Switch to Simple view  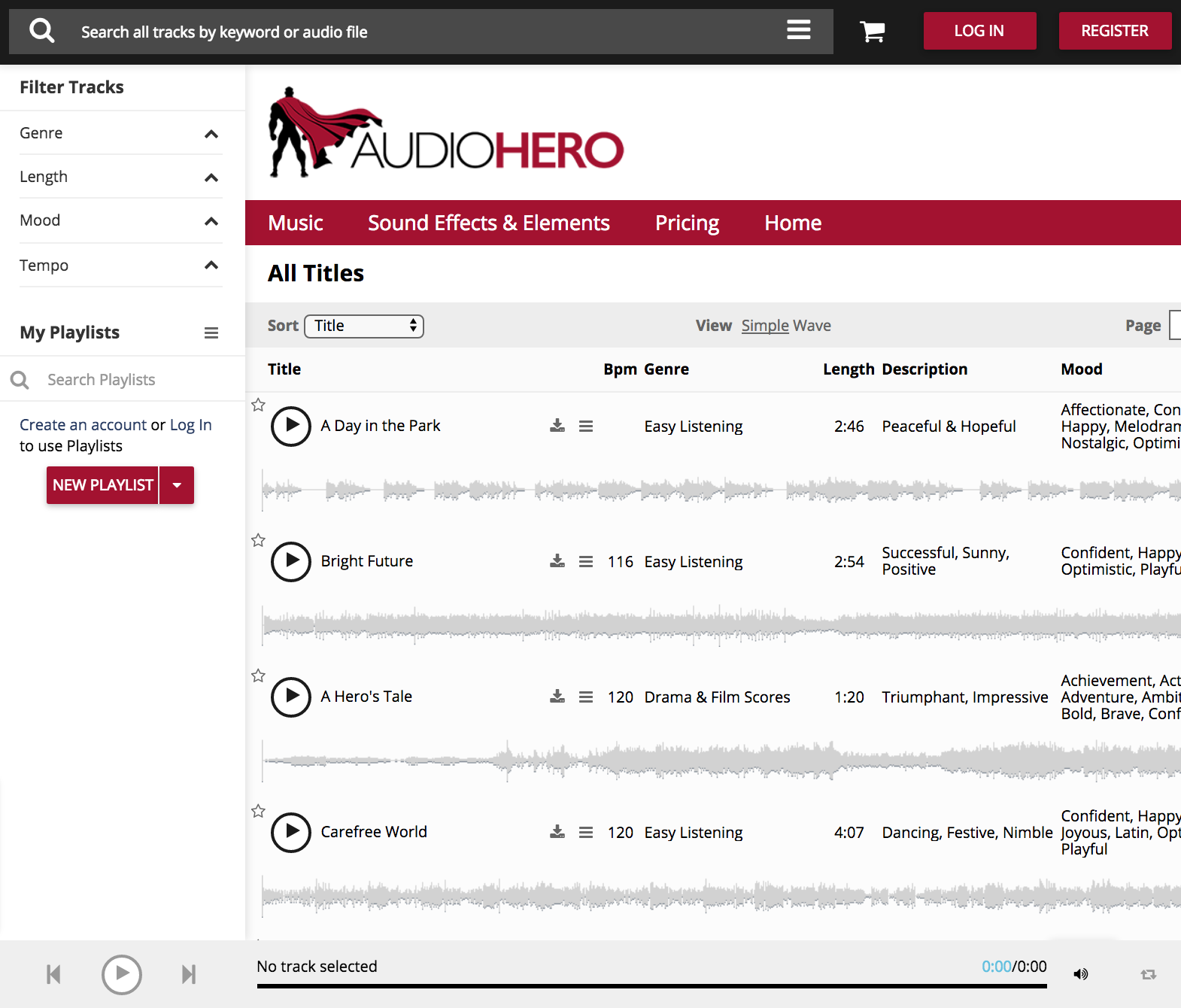pos(765,326)
